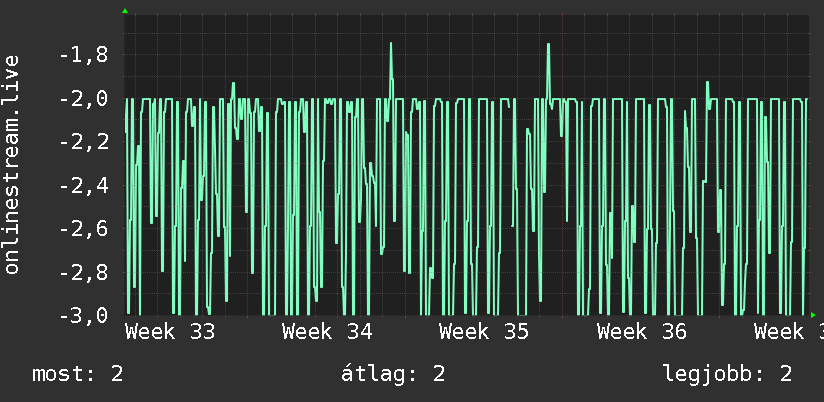Click the 'legjobb: 2' statistic
Screen dimensions: 824x402
727,374
